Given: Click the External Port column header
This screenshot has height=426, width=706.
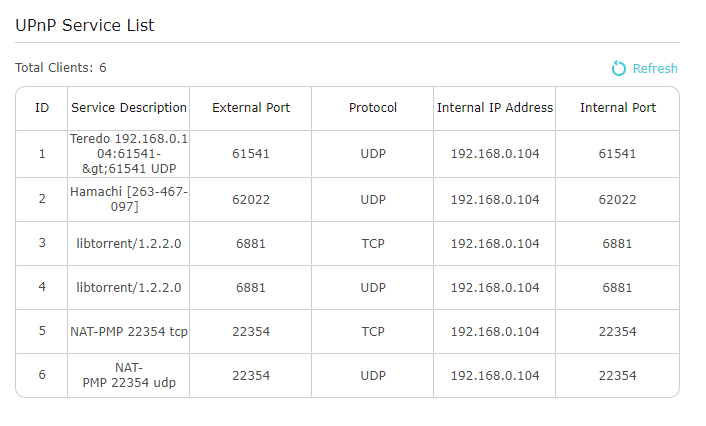Looking at the screenshot, I should coord(251,108).
